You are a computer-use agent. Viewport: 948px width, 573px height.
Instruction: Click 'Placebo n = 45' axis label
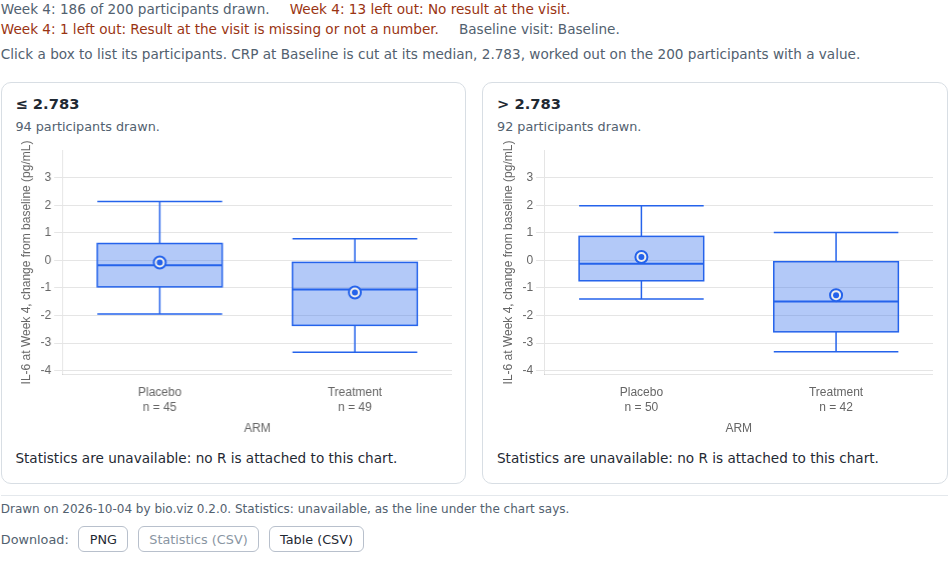point(160,400)
